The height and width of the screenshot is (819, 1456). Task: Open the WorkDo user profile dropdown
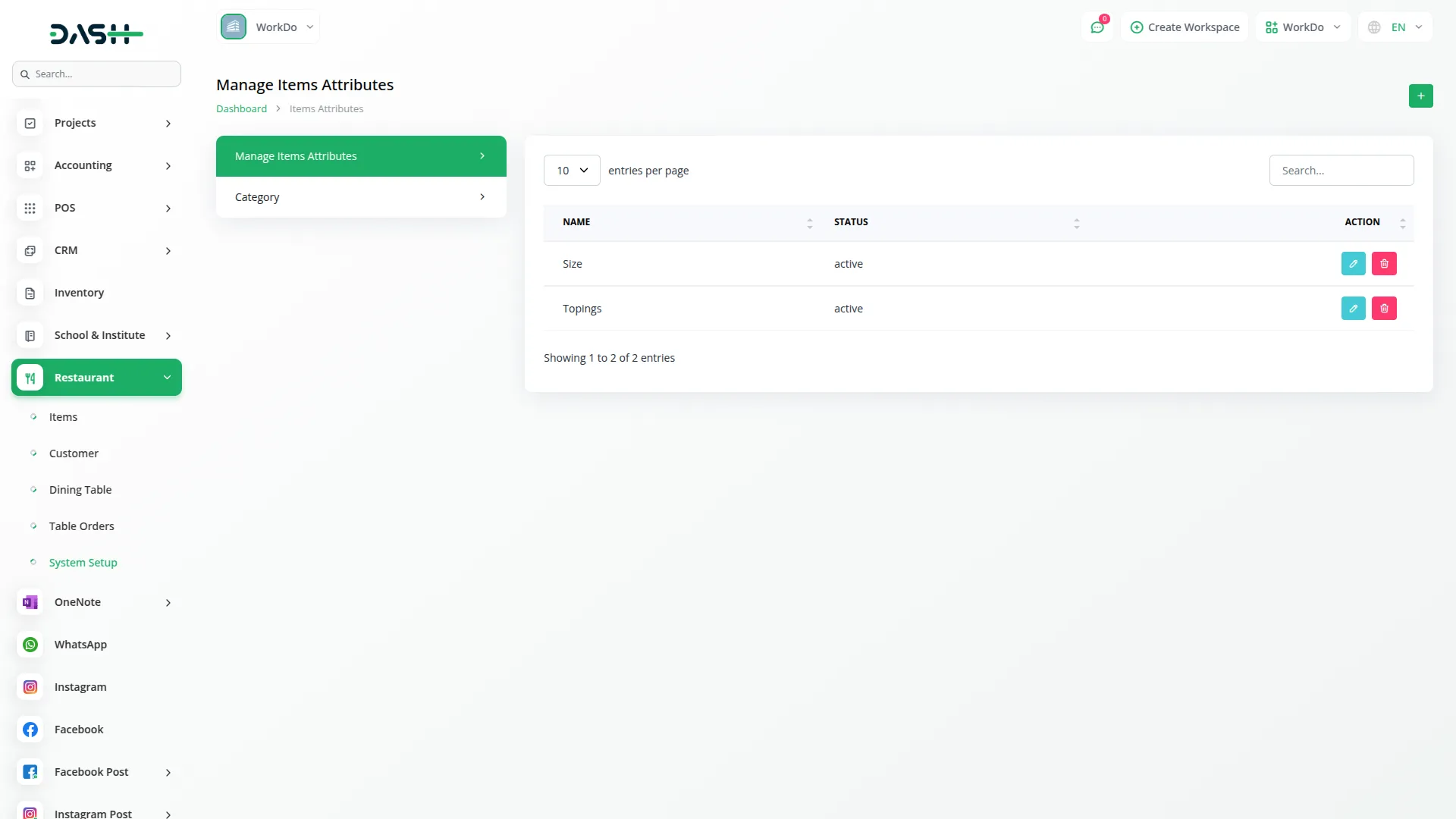coord(1303,27)
